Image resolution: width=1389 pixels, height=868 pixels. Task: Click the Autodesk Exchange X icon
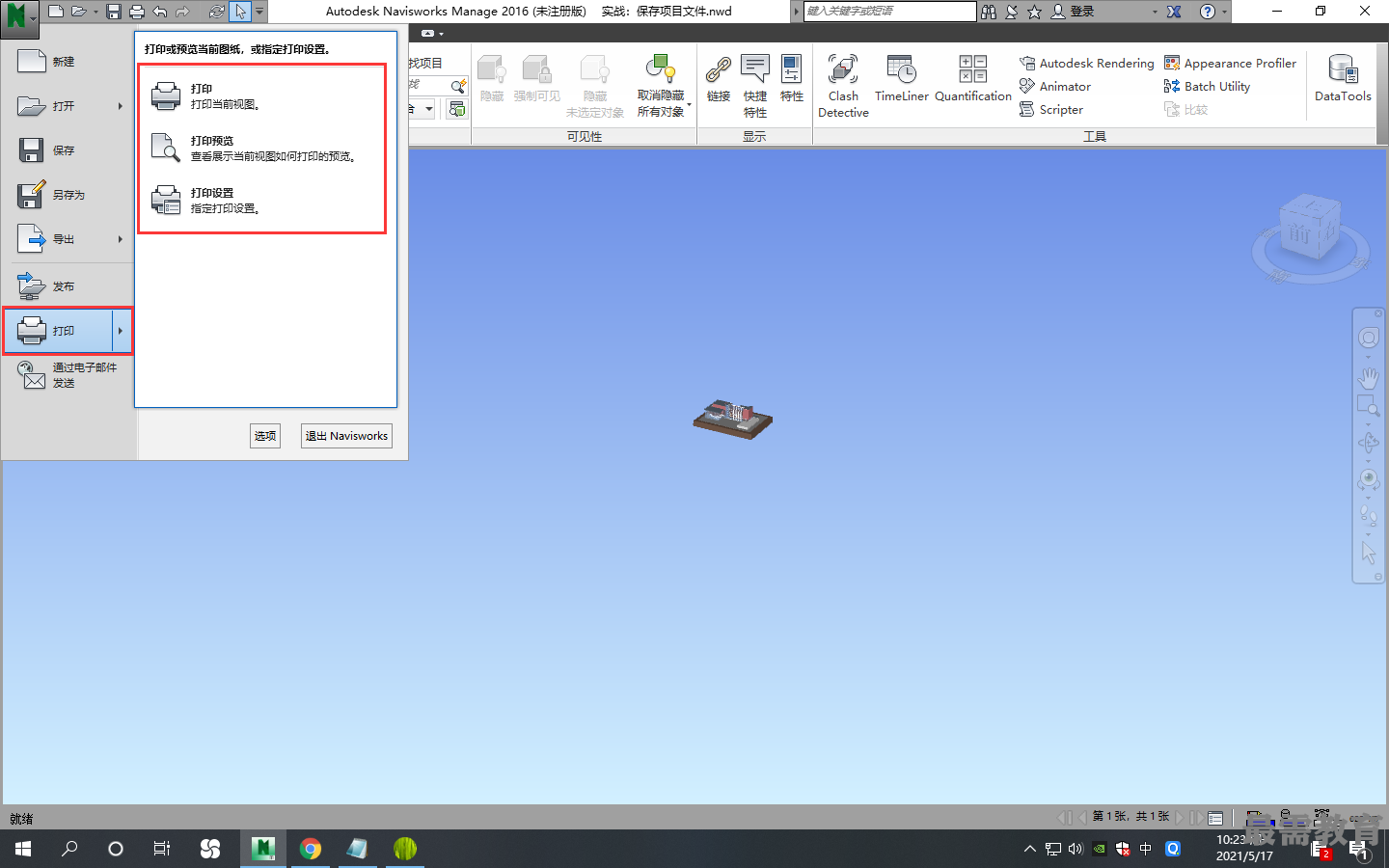[x=1174, y=12]
